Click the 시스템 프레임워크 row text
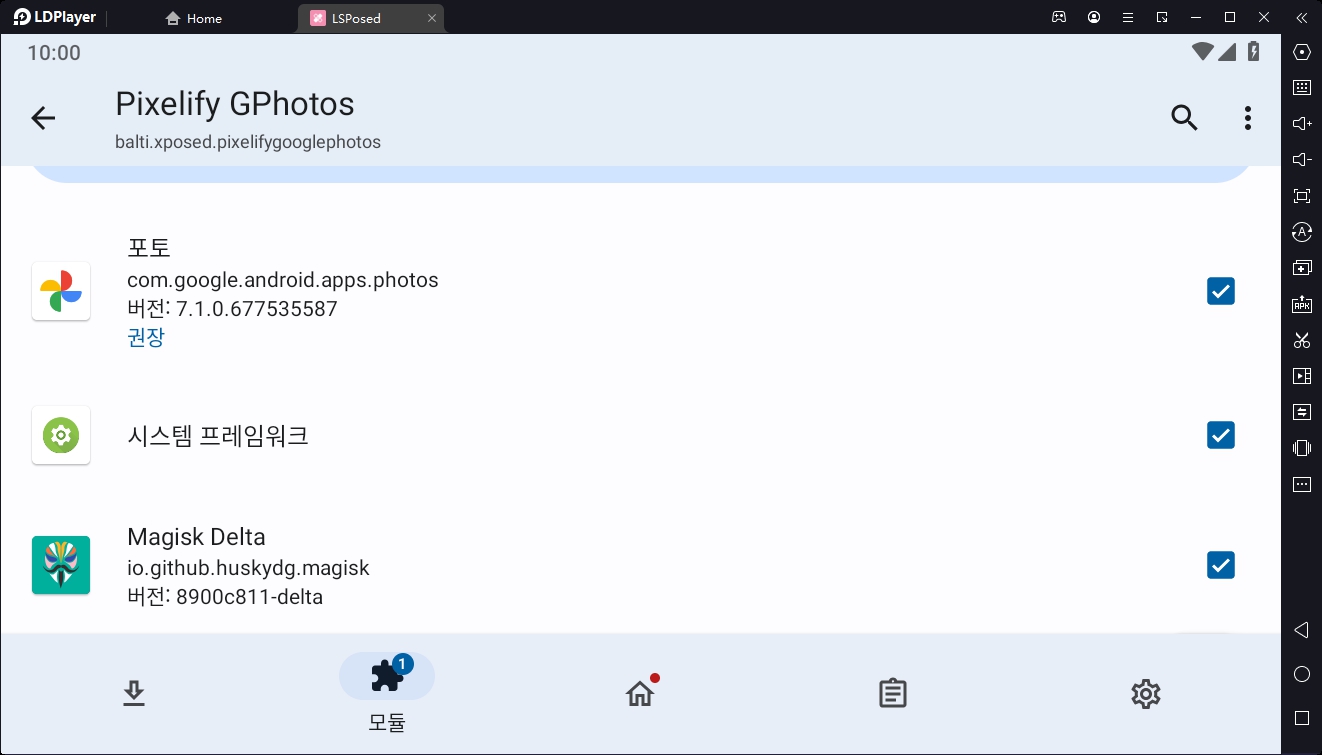The image size is (1322, 755). [x=218, y=435]
